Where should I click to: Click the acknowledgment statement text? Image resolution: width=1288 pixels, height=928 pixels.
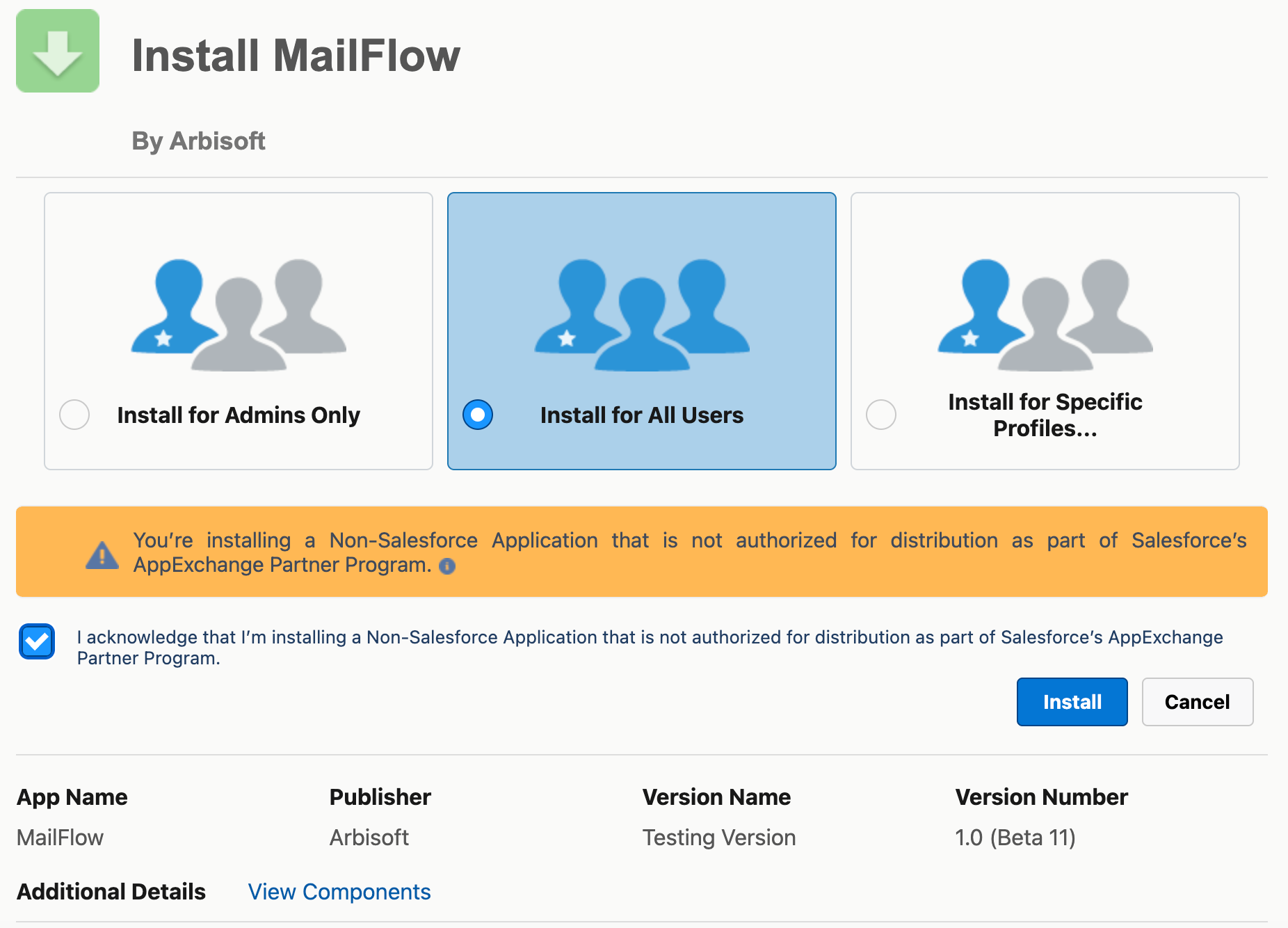(650, 648)
